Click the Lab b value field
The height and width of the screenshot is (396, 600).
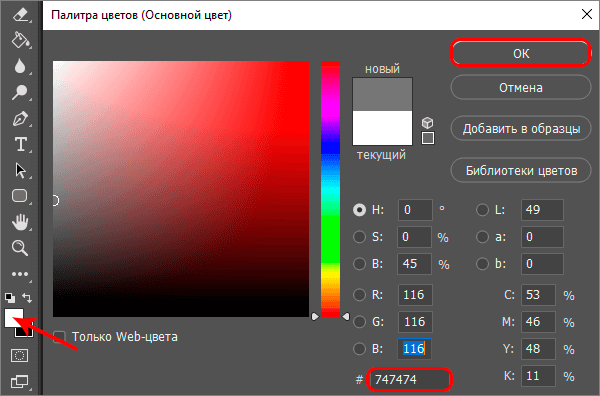[x=542, y=264]
